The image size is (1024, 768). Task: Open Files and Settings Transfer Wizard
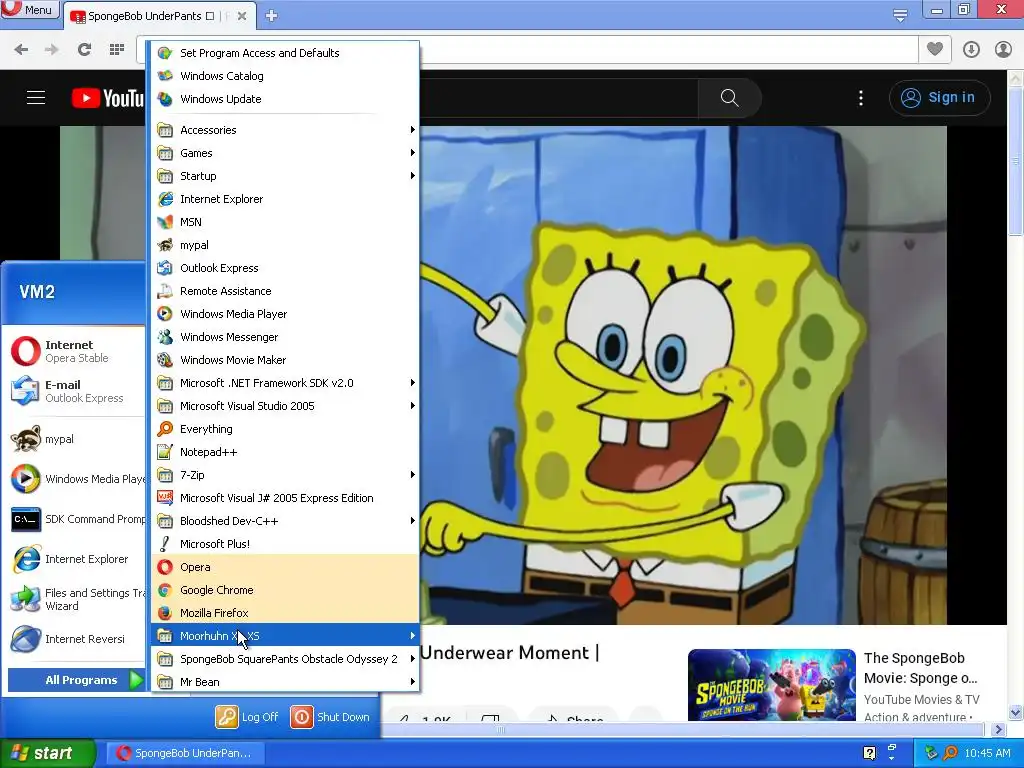point(76,599)
